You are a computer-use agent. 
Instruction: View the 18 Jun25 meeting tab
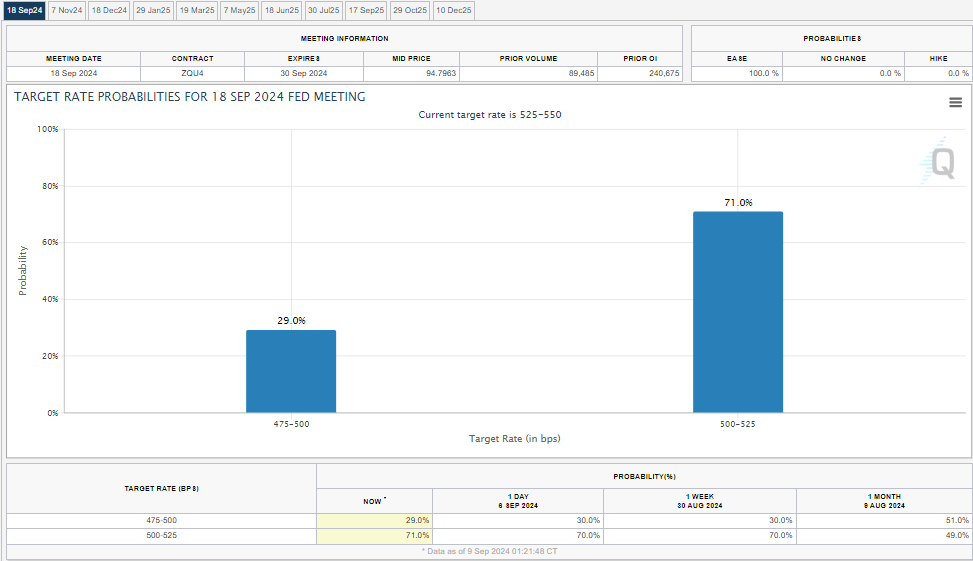(x=281, y=10)
